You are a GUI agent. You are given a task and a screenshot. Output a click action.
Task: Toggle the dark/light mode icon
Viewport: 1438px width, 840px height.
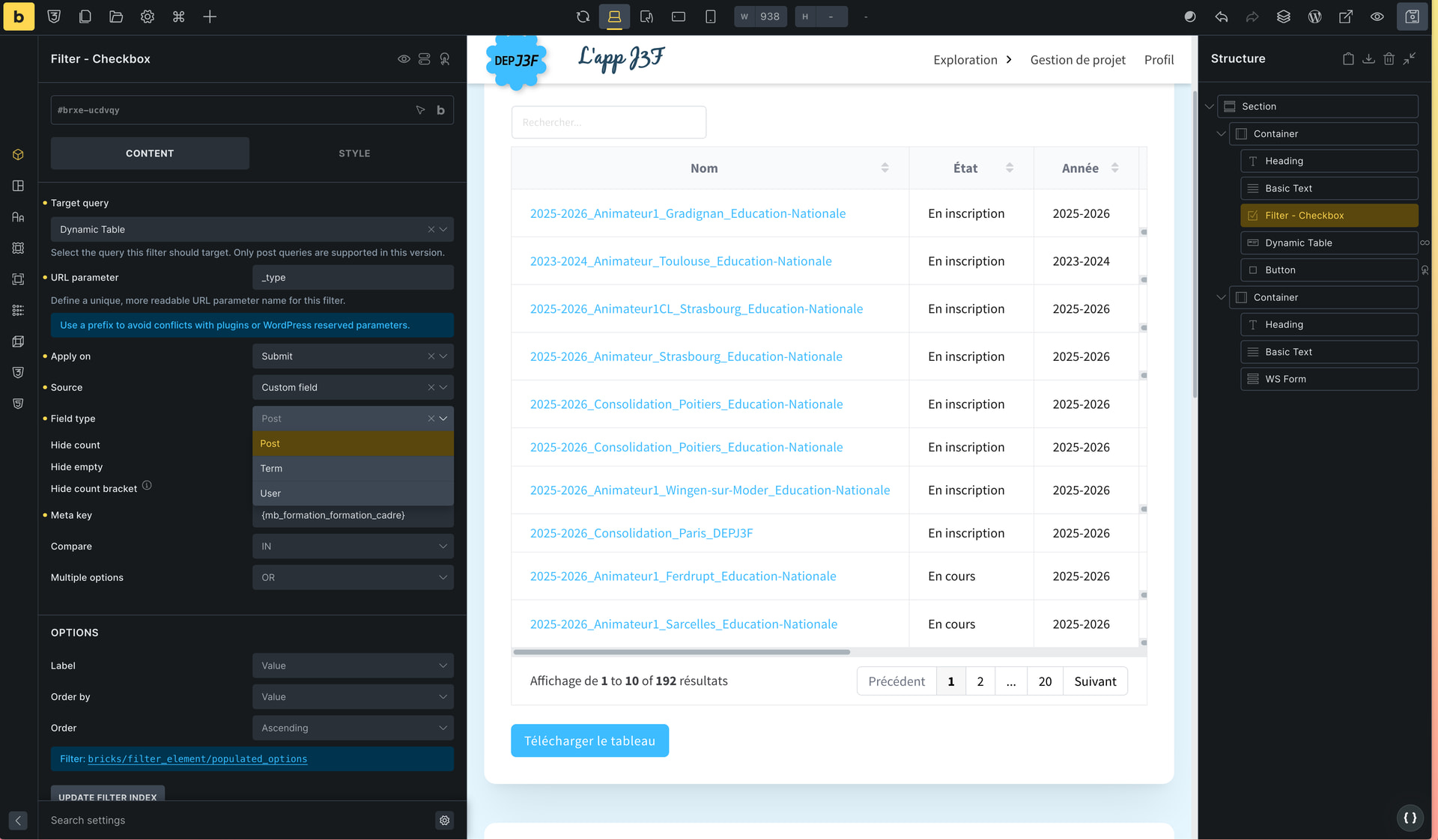pyautogui.click(x=1189, y=16)
